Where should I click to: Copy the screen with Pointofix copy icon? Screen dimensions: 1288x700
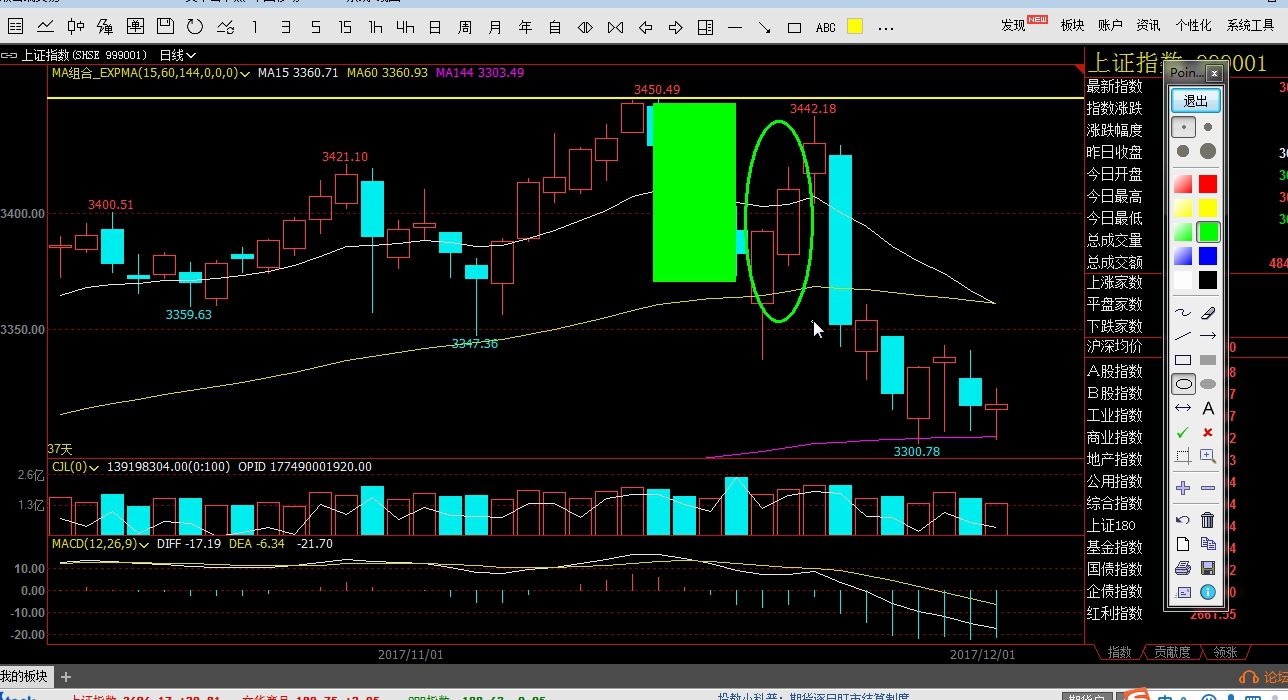pyautogui.click(x=1208, y=544)
